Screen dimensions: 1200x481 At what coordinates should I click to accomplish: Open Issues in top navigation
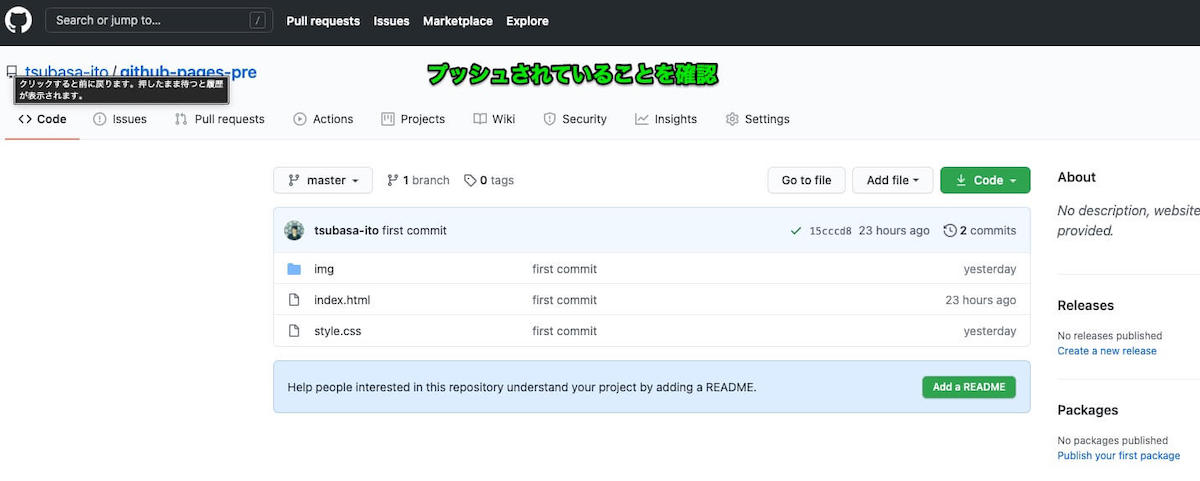click(391, 21)
